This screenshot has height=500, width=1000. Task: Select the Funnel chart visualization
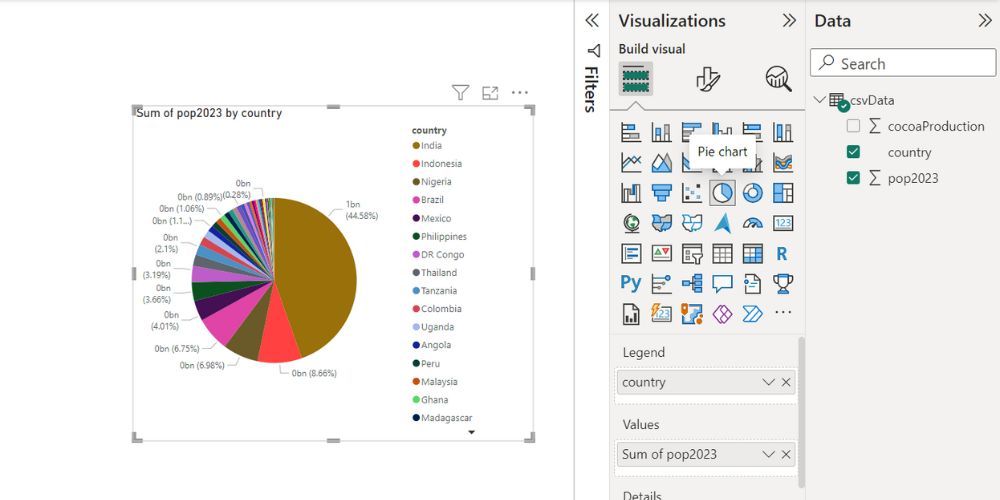coord(661,193)
